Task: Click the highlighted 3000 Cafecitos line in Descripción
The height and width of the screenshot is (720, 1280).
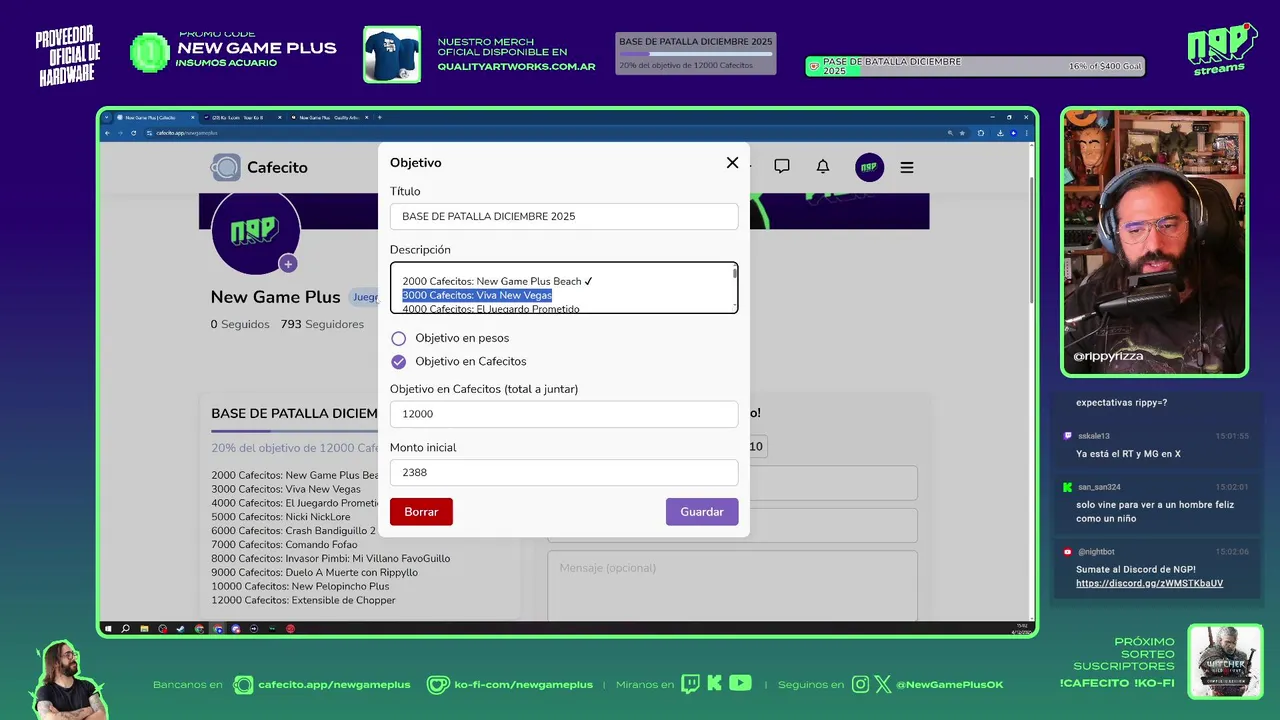Action: point(477,295)
